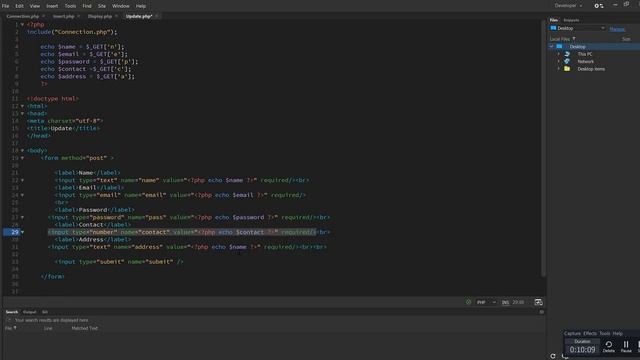Click the refresh icon in the Files panel footer
640x360 pixels.
click(553, 356)
